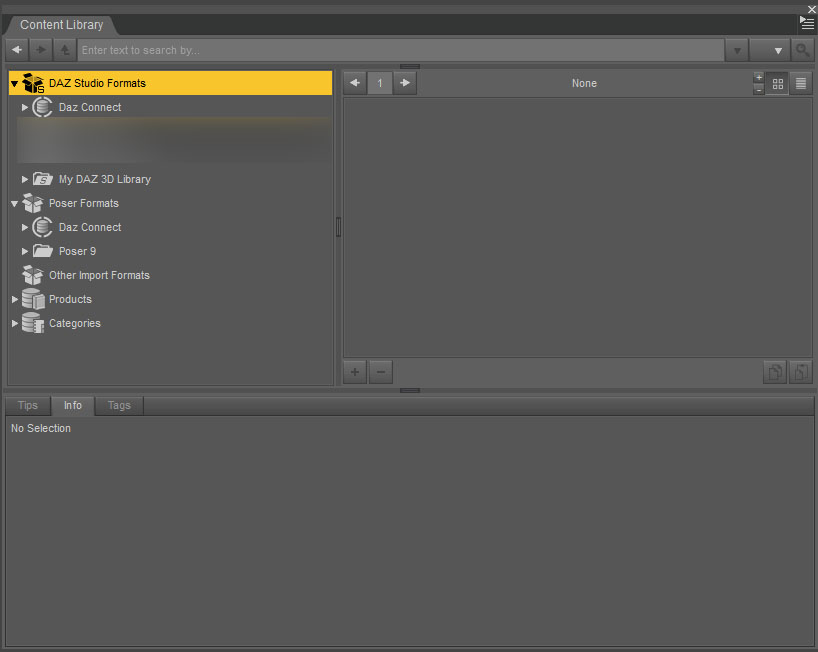Click the large plus add button
This screenshot has width=818, height=652.
click(355, 372)
